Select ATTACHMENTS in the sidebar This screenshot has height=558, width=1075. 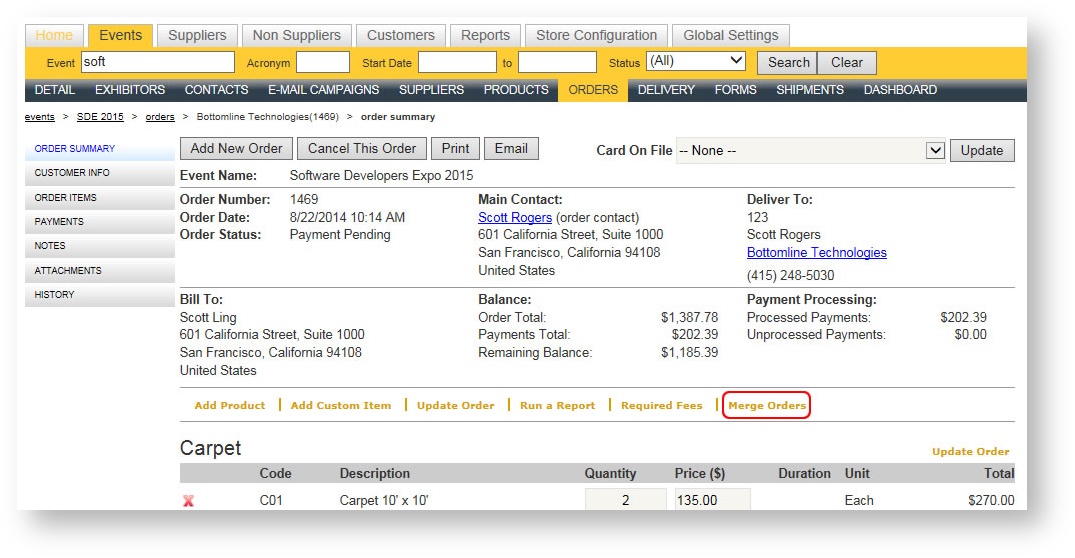68,270
